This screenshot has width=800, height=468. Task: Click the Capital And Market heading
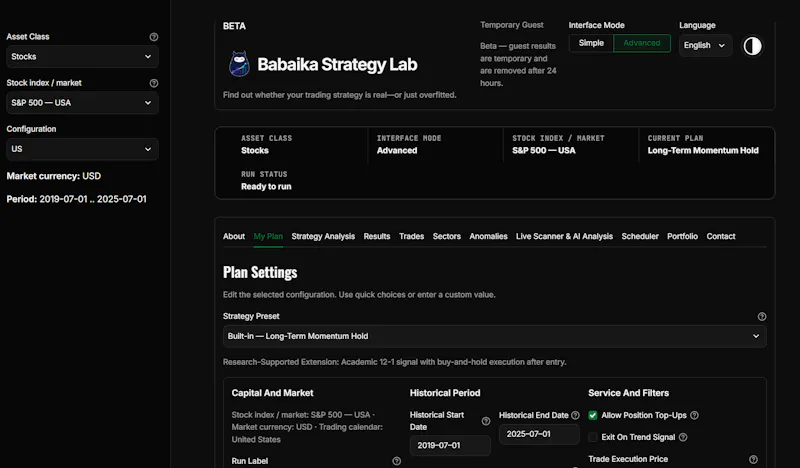272,393
